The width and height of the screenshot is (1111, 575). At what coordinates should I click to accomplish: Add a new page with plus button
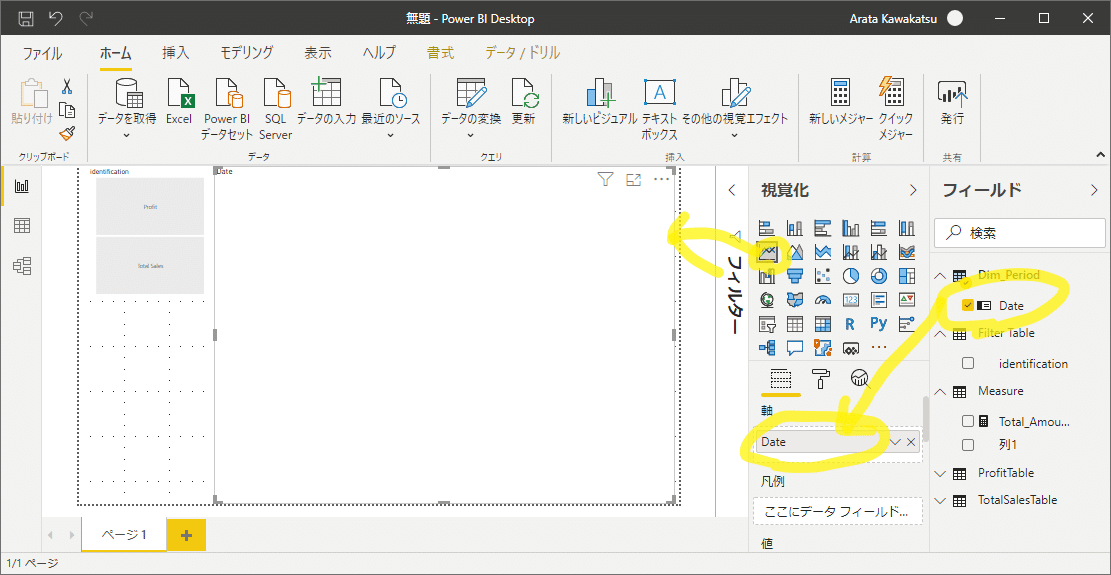pyautogui.click(x=186, y=535)
